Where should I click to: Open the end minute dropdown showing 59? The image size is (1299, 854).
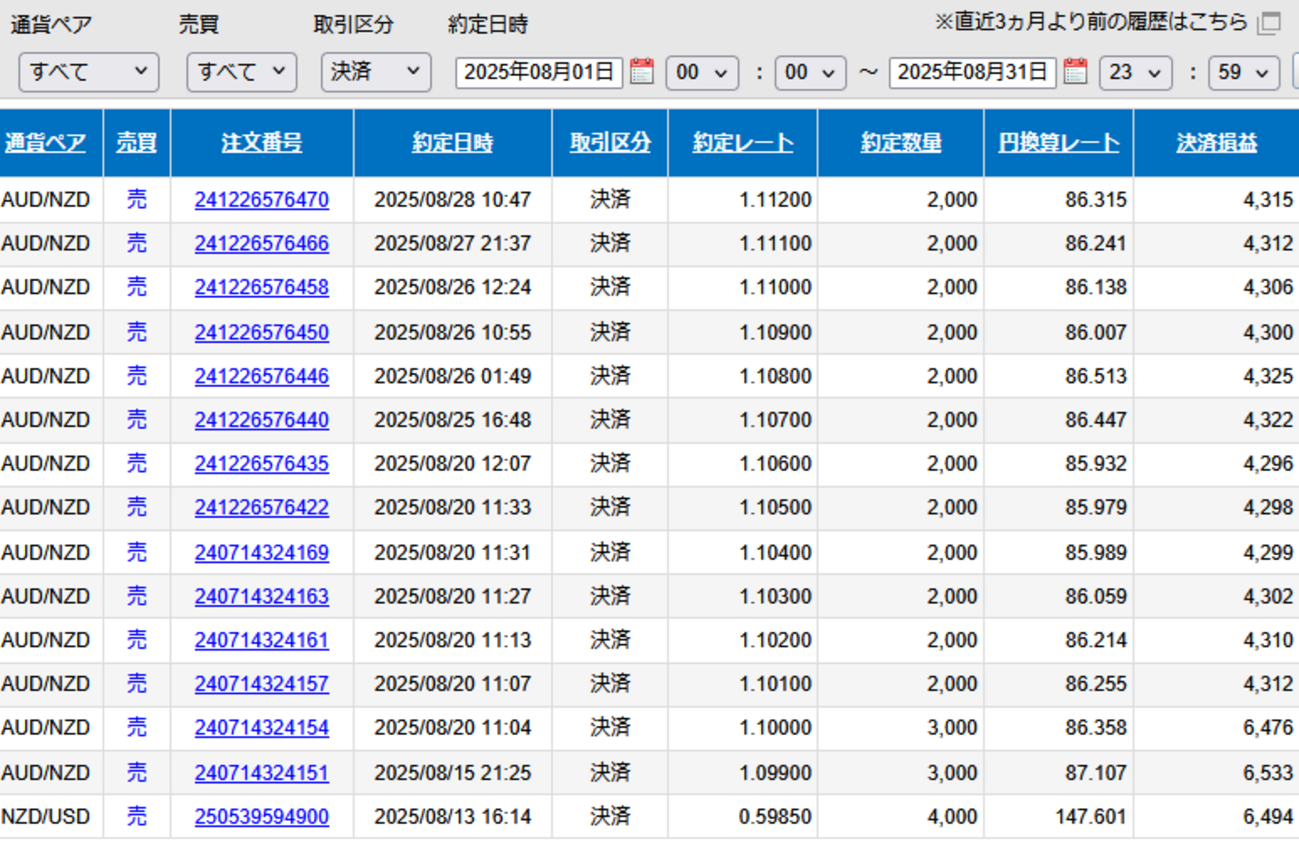pyautogui.click(x=1244, y=73)
